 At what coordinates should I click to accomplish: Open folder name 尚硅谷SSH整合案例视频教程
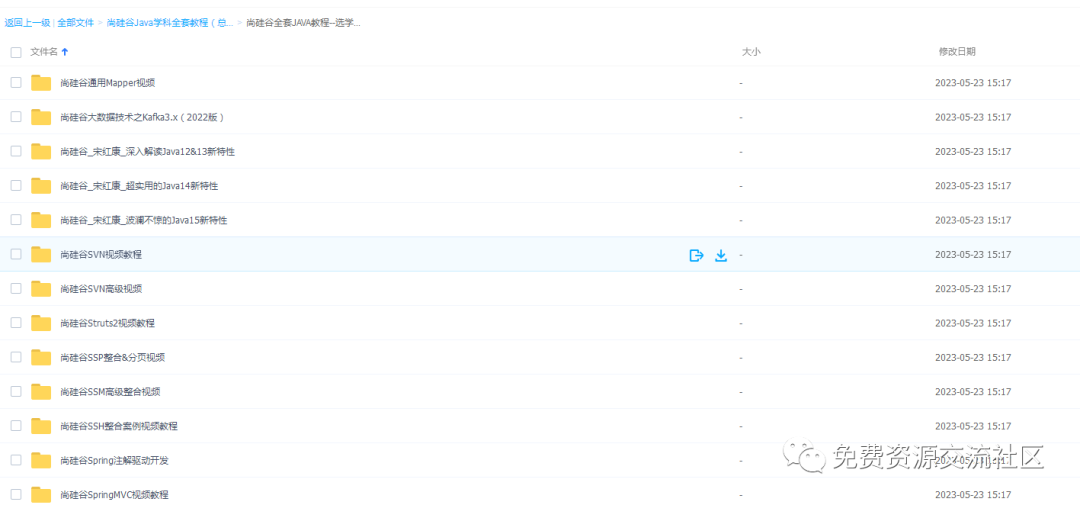click(118, 426)
